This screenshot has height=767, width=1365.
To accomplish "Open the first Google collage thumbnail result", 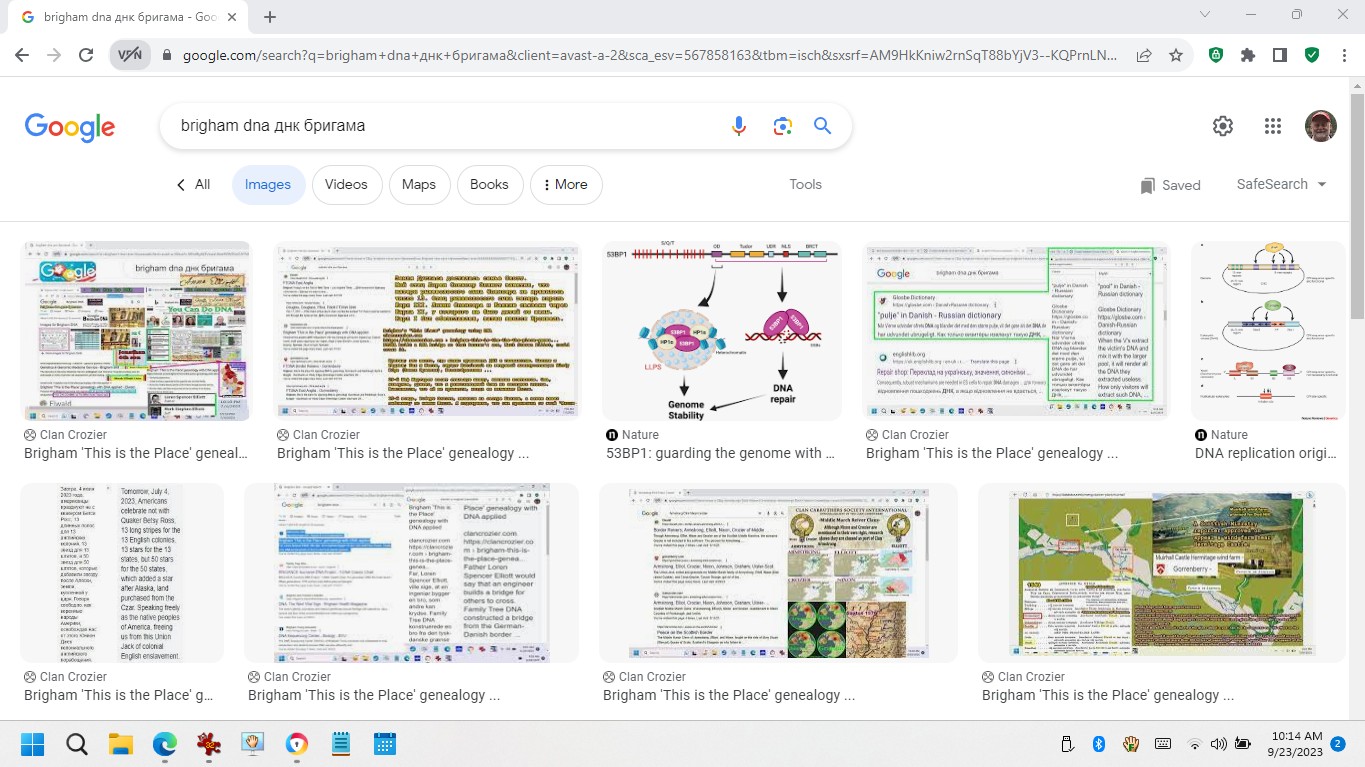I will coord(137,331).
